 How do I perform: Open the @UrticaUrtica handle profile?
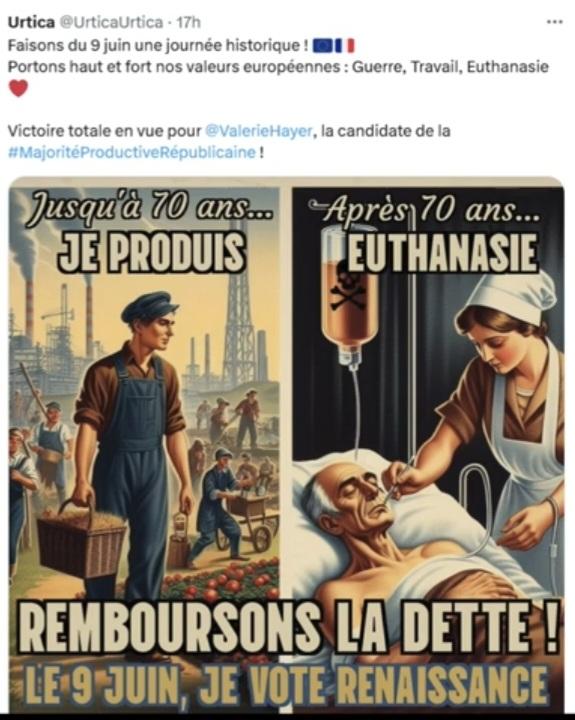click(112, 22)
